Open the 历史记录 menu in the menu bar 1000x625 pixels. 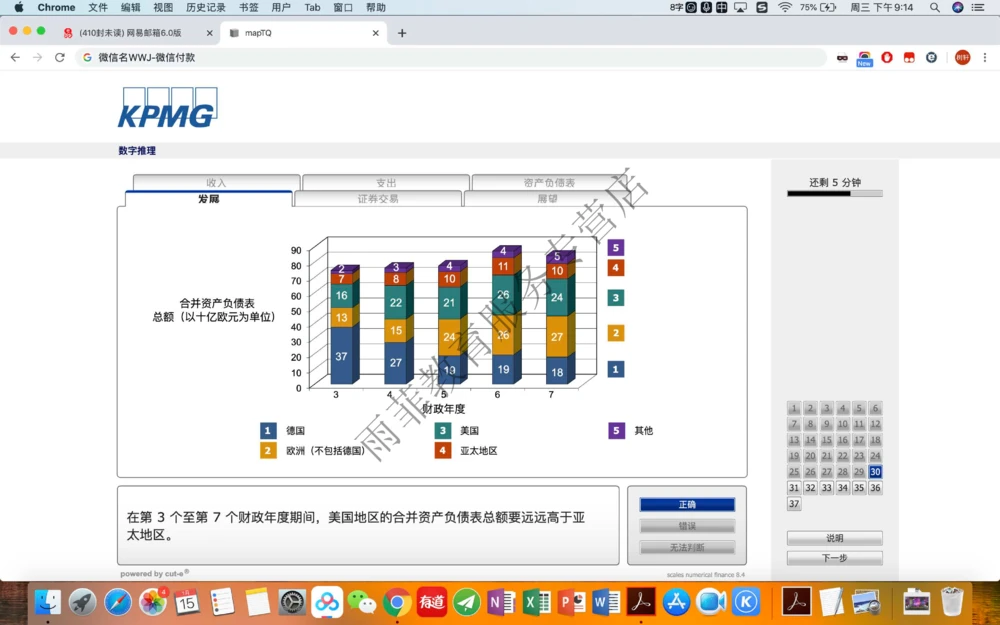tap(205, 7)
